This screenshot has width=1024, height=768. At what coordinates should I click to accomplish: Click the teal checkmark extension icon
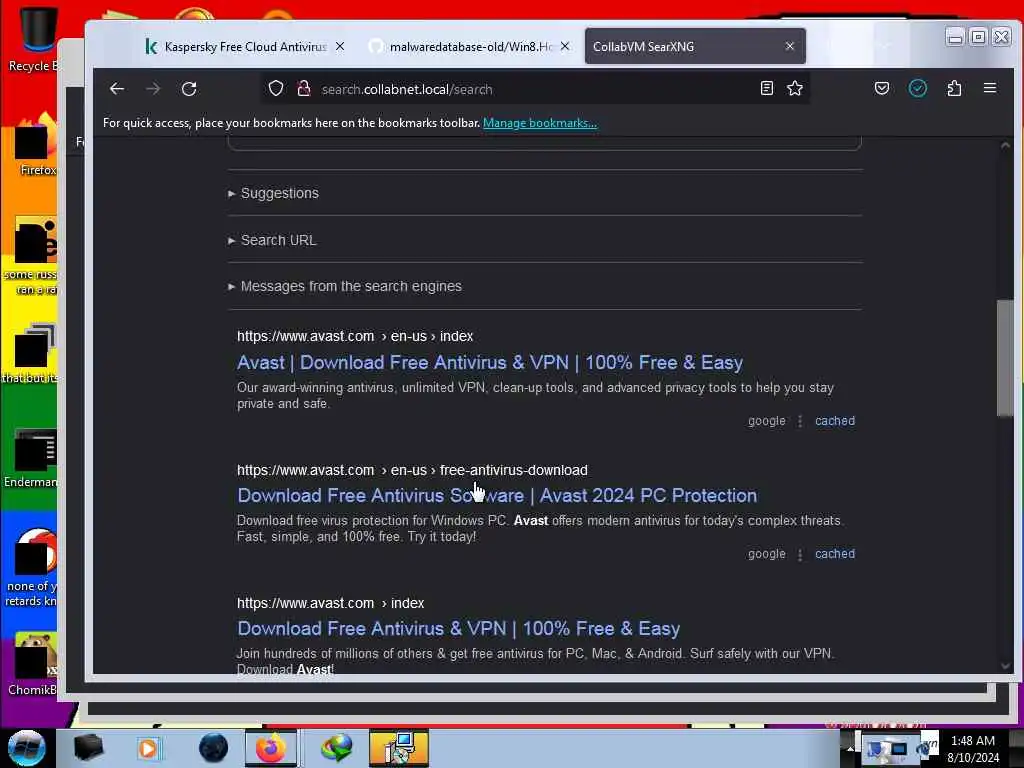click(918, 88)
